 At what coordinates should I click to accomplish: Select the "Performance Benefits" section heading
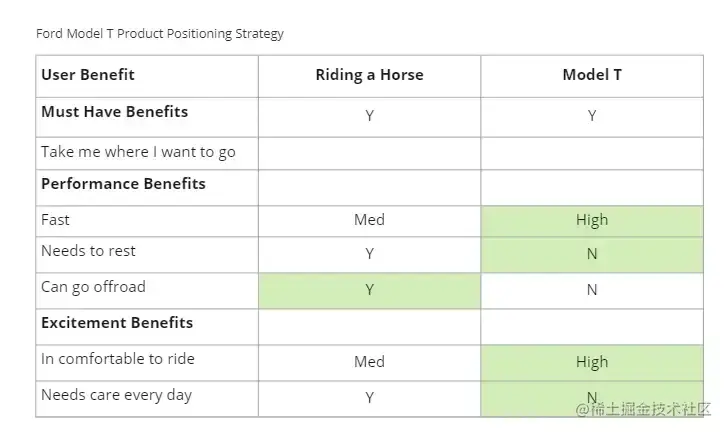(x=123, y=184)
